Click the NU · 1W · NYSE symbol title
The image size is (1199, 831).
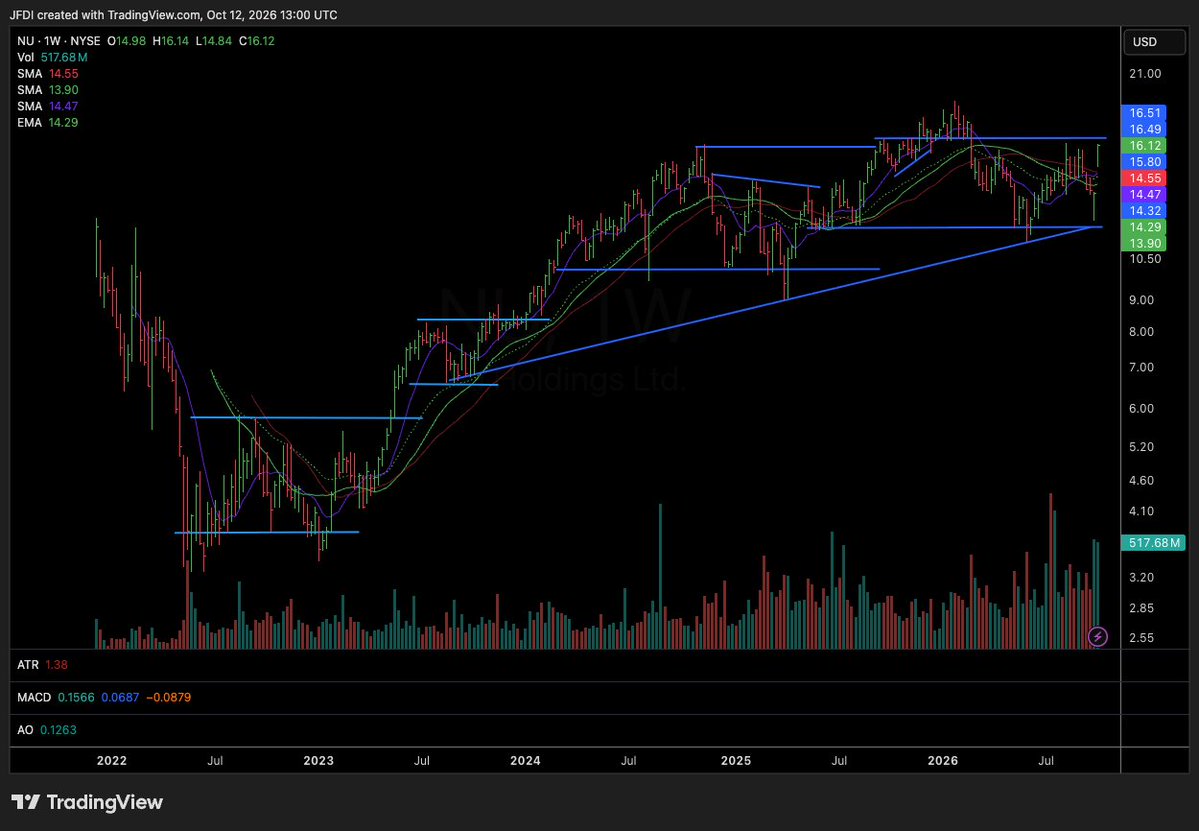59,41
